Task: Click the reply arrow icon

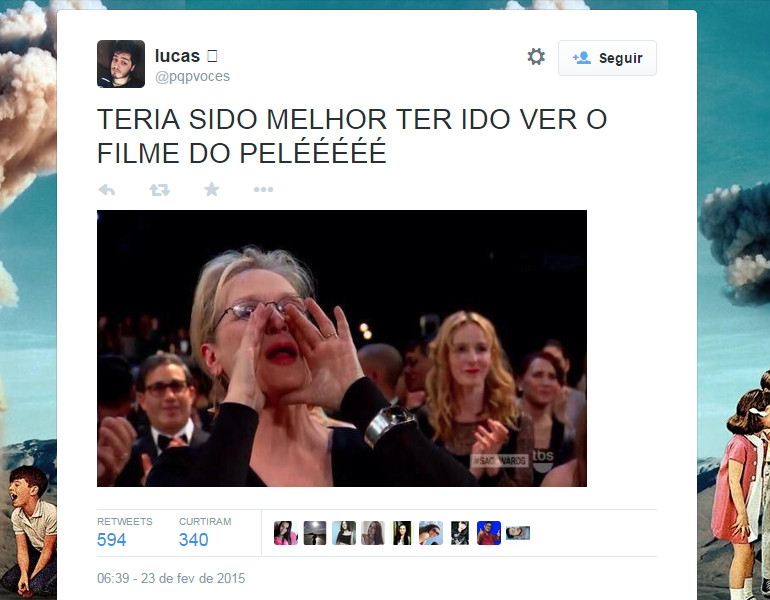Action: pyautogui.click(x=107, y=190)
